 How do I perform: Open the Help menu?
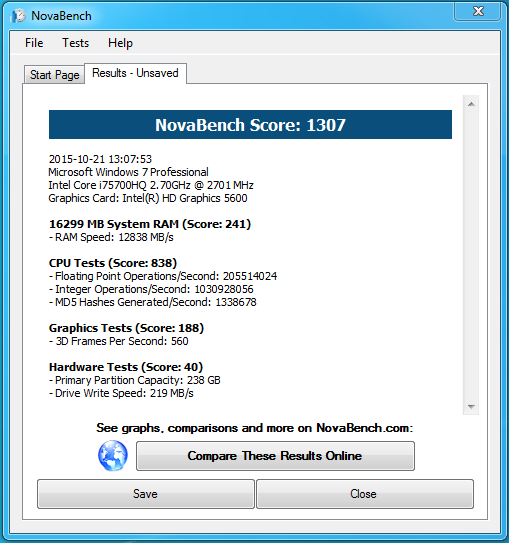click(120, 43)
